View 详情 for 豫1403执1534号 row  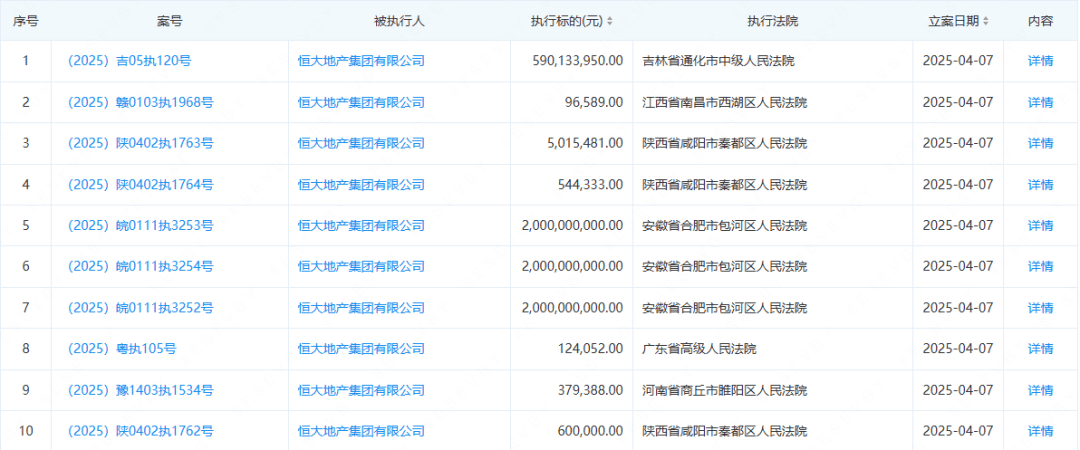pos(1040,390)
